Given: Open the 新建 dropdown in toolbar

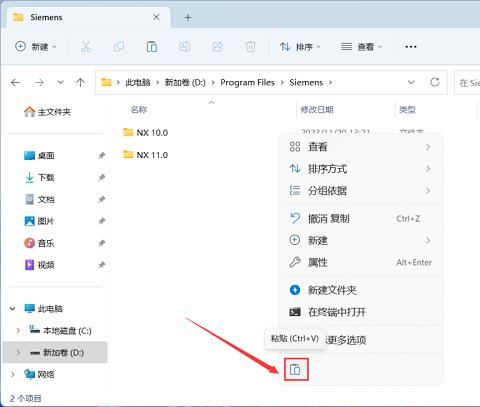Looking at the screenshot, I should pos(36,47).
